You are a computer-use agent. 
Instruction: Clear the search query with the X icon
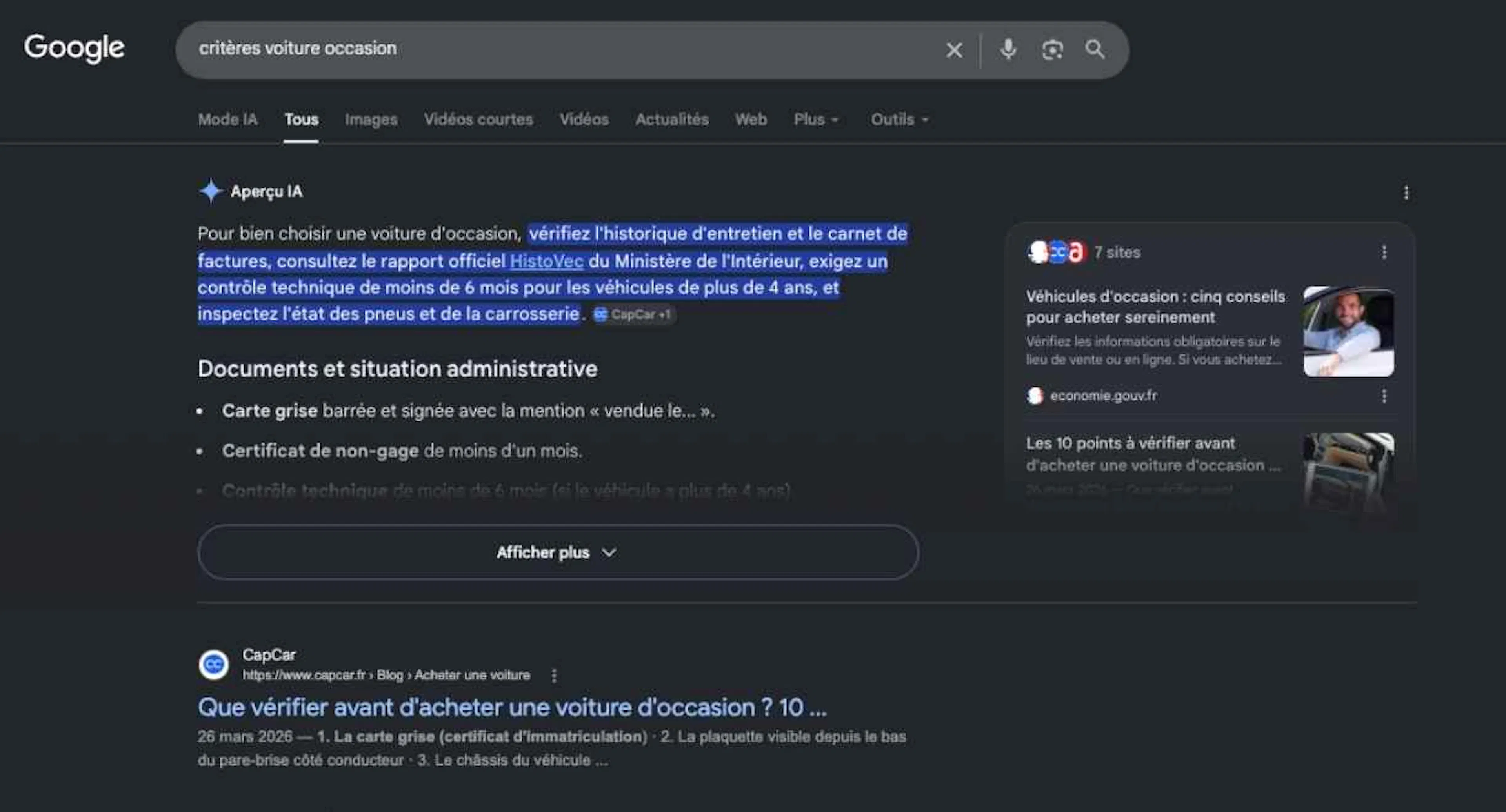tap(954, 50)
